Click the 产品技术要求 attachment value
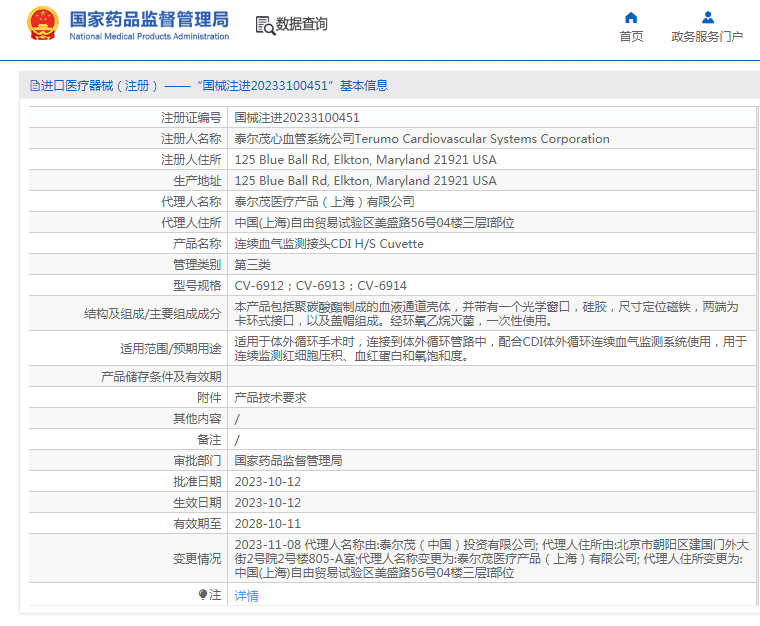This screenshot has height=626, width=760. (270, 397)
